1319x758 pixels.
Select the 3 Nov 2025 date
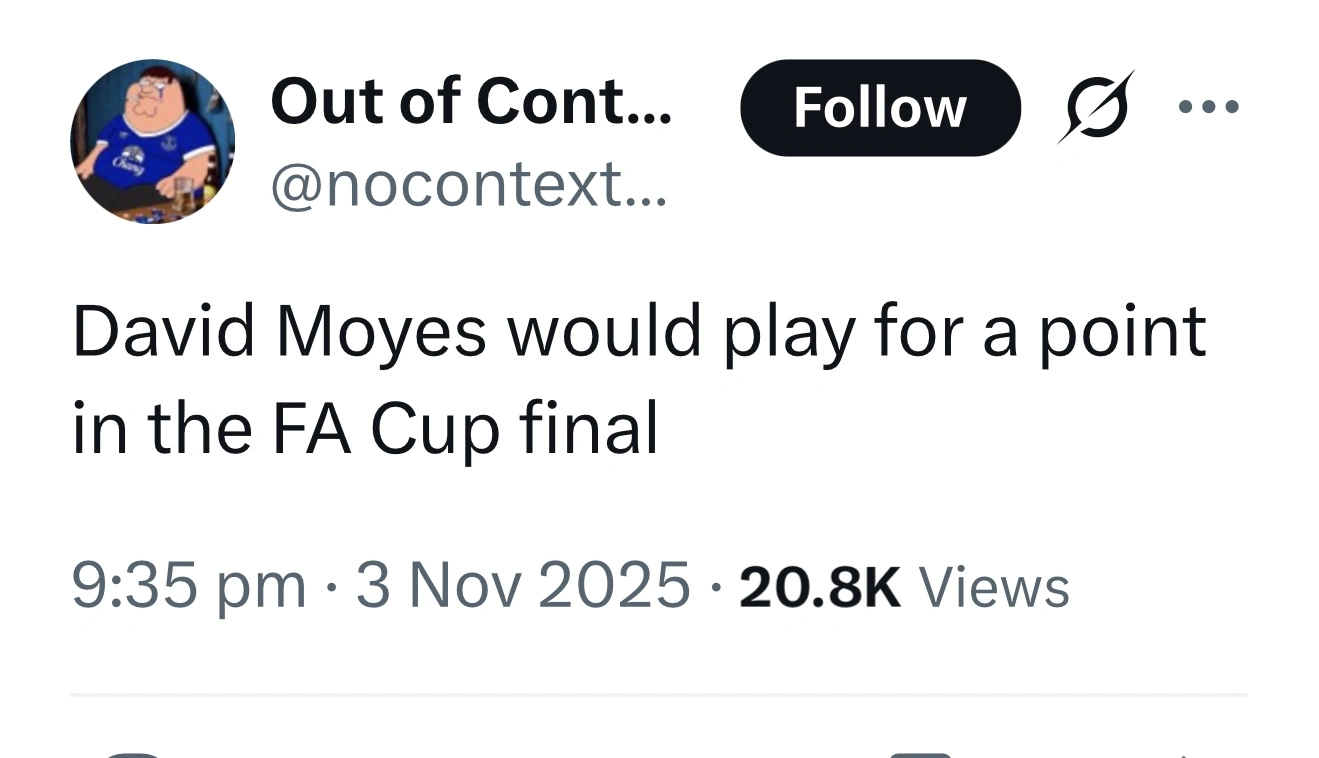tap(523, 585)
